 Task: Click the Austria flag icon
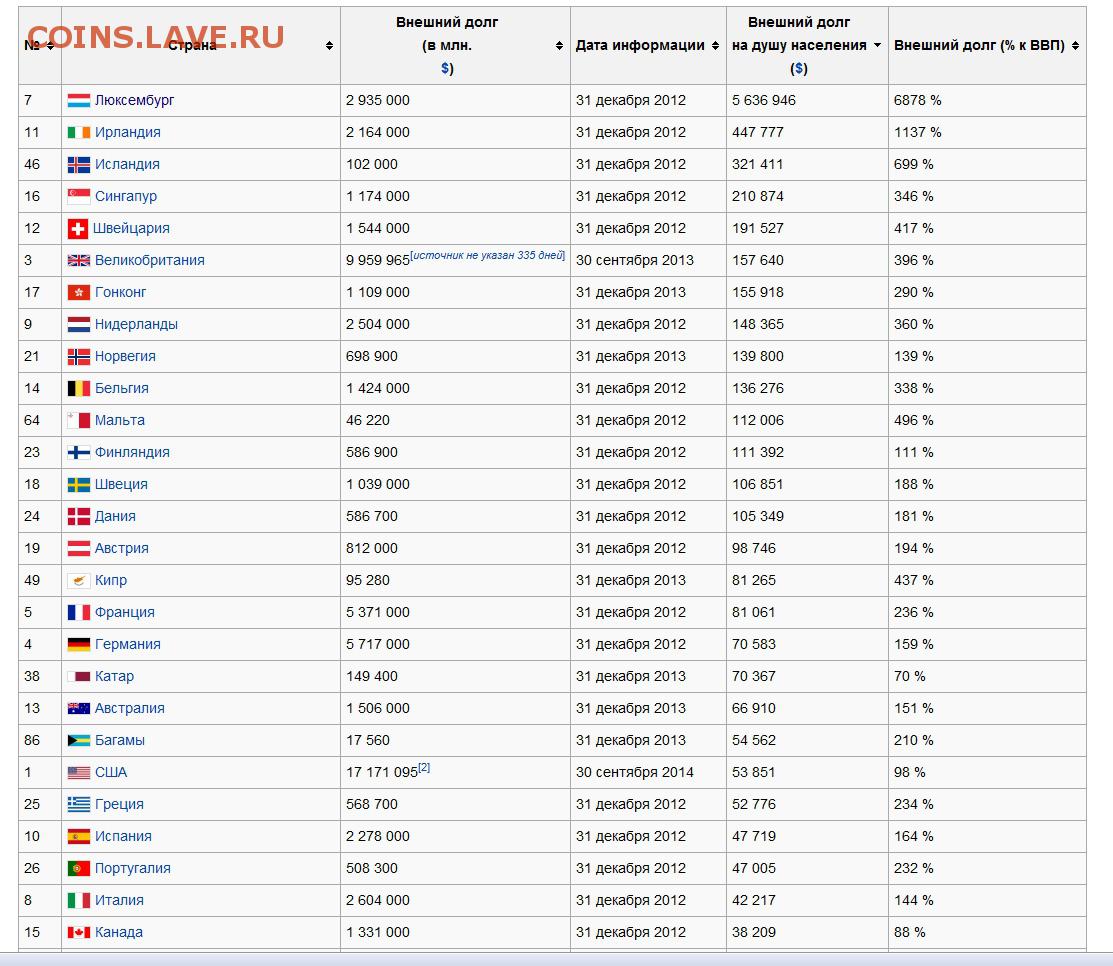click(79, 548)
